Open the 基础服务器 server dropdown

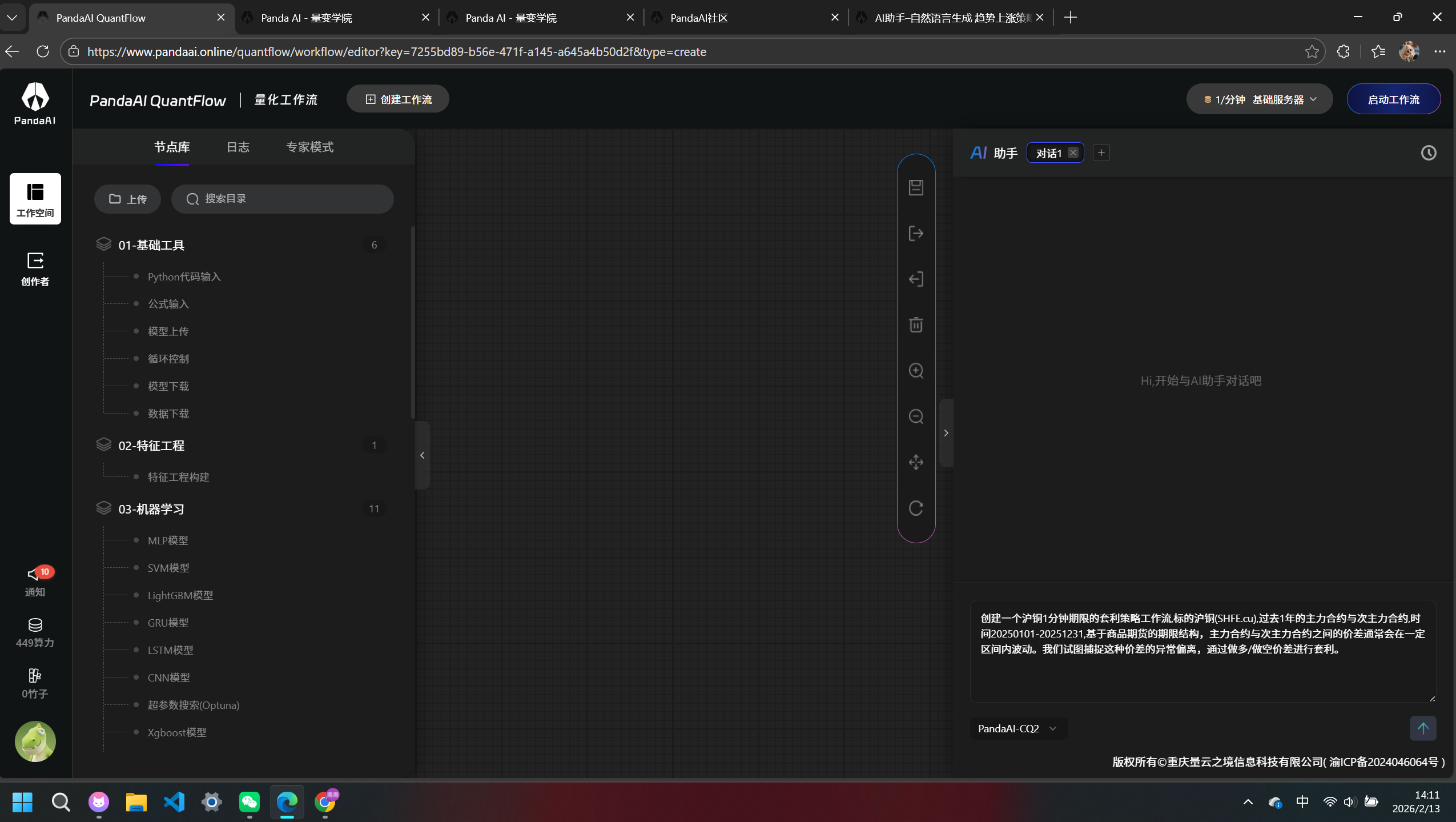click(1260, 99)
